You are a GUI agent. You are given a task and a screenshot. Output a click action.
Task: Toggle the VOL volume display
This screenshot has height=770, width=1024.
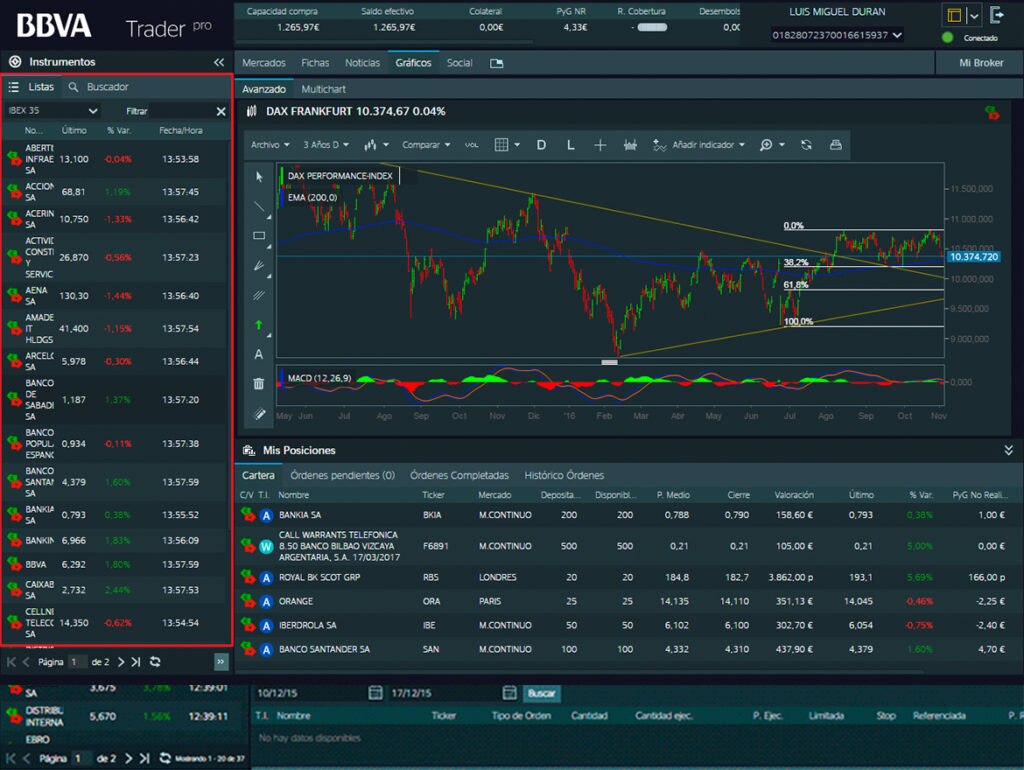point(472,145)
